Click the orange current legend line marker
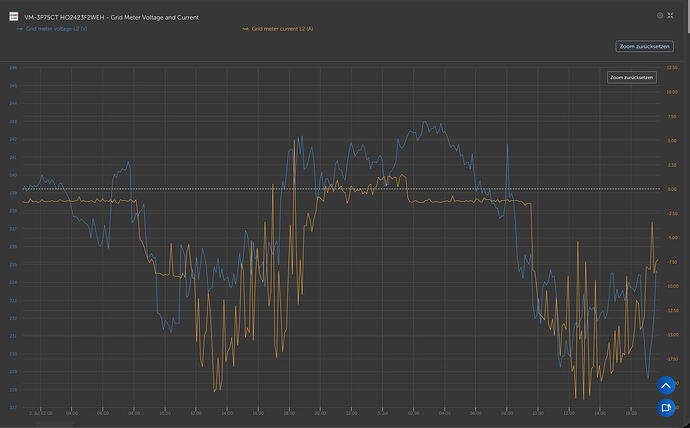This screenshot has height=428, width=690. [x=245, y=29]
